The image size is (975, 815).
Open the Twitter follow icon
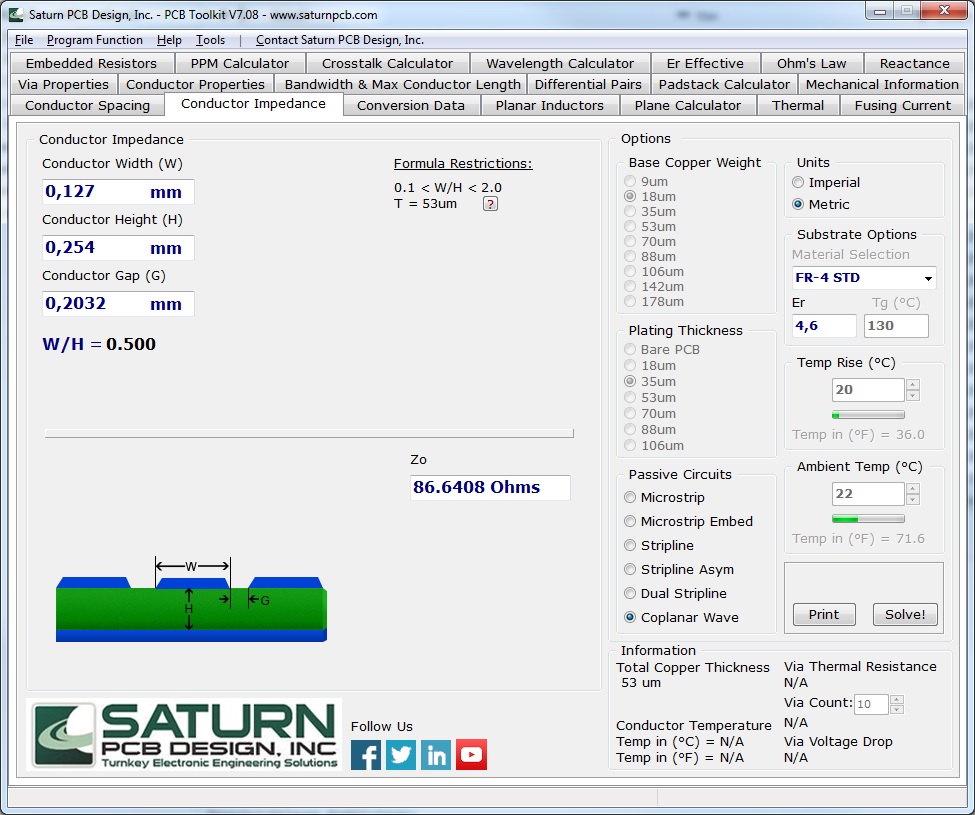[x=401, y=755]
